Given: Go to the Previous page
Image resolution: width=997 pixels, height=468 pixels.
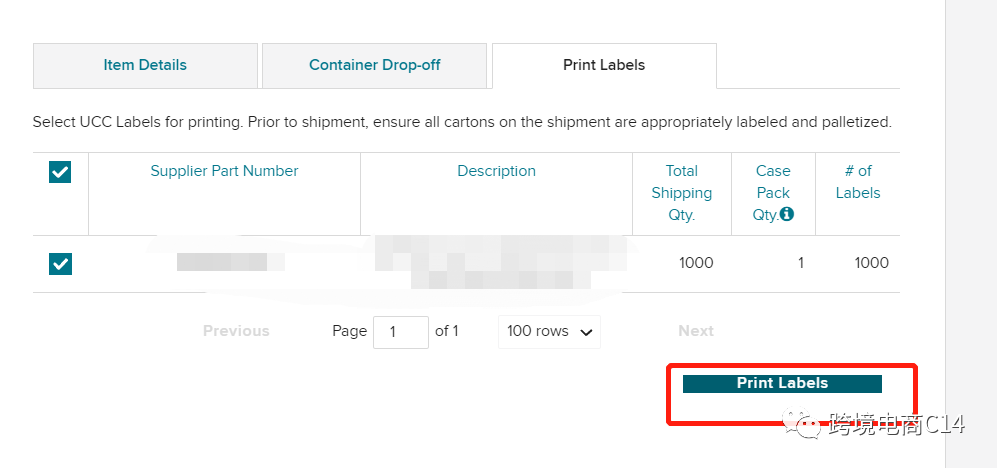Looking at the screenshot, I should 236,331.
